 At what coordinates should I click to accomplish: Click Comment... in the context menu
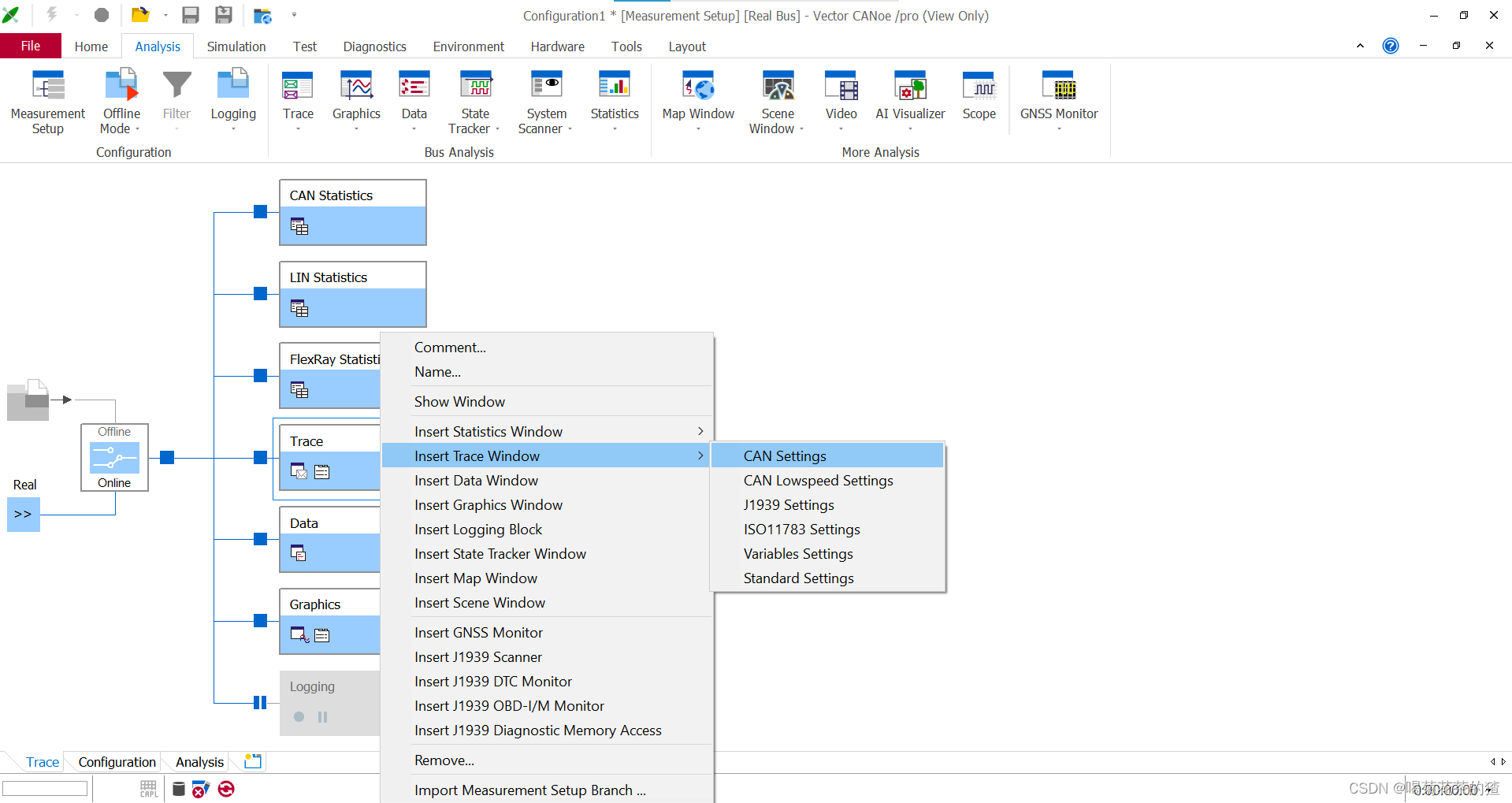[x=547, y=347]
